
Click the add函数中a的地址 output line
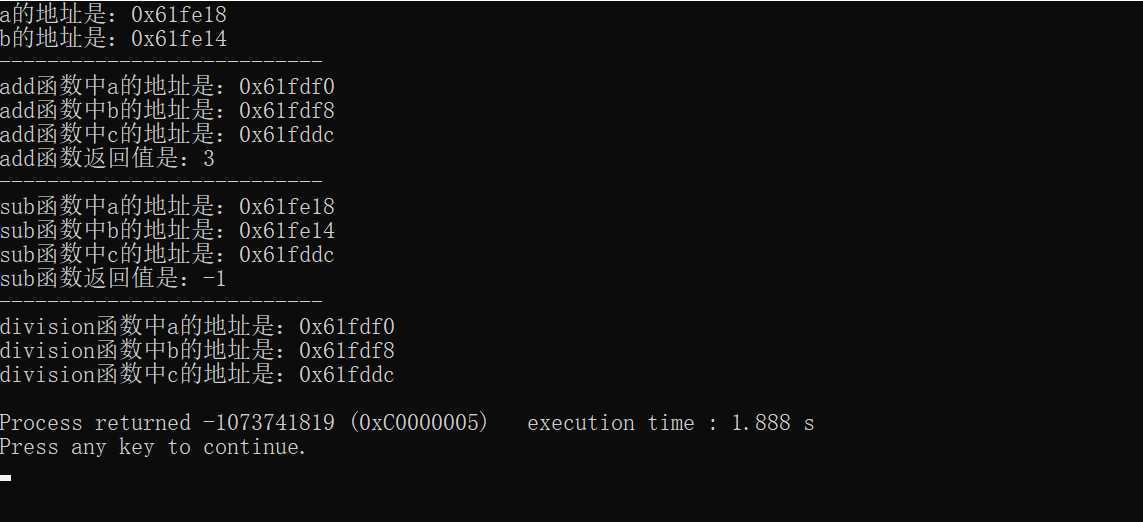(x=167, y=87)
